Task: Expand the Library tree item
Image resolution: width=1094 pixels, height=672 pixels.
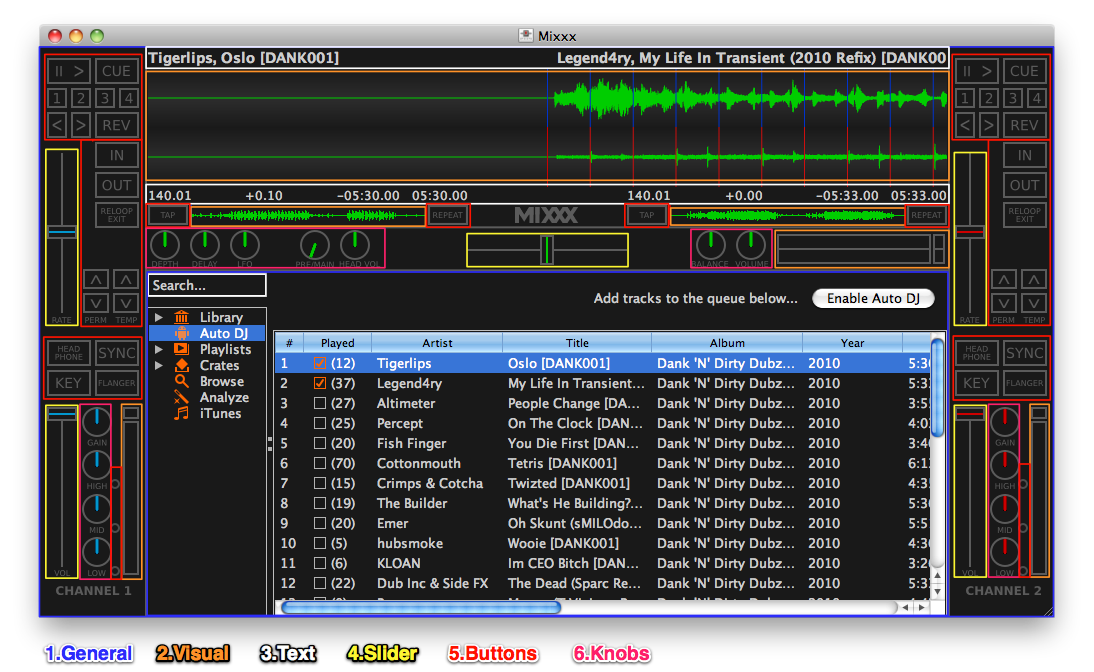Action: point(158,318)
